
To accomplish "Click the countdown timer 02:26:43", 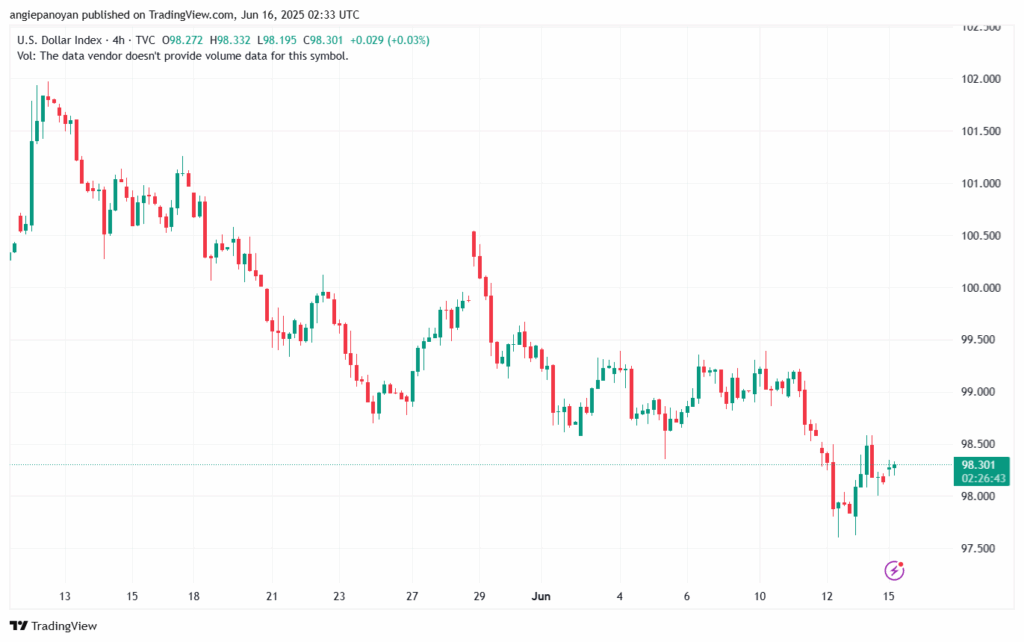I will coord(983,478).
